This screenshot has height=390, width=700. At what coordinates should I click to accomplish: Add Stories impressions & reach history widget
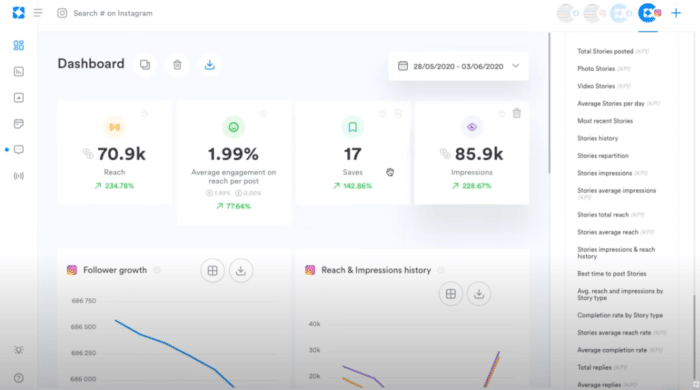pos(616,253)
